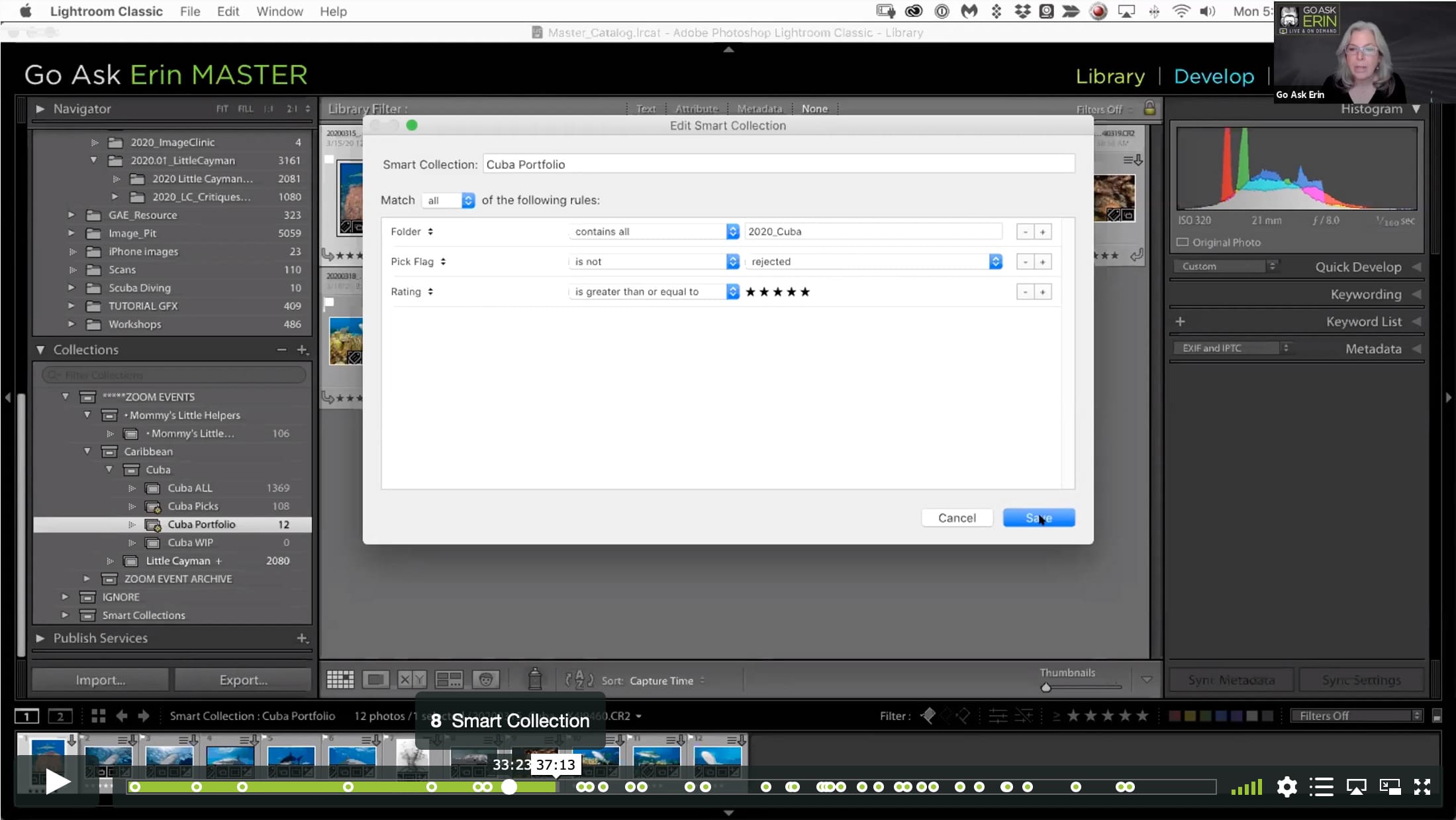Filter by rejected flag in filmstrip

pos(963,715)
